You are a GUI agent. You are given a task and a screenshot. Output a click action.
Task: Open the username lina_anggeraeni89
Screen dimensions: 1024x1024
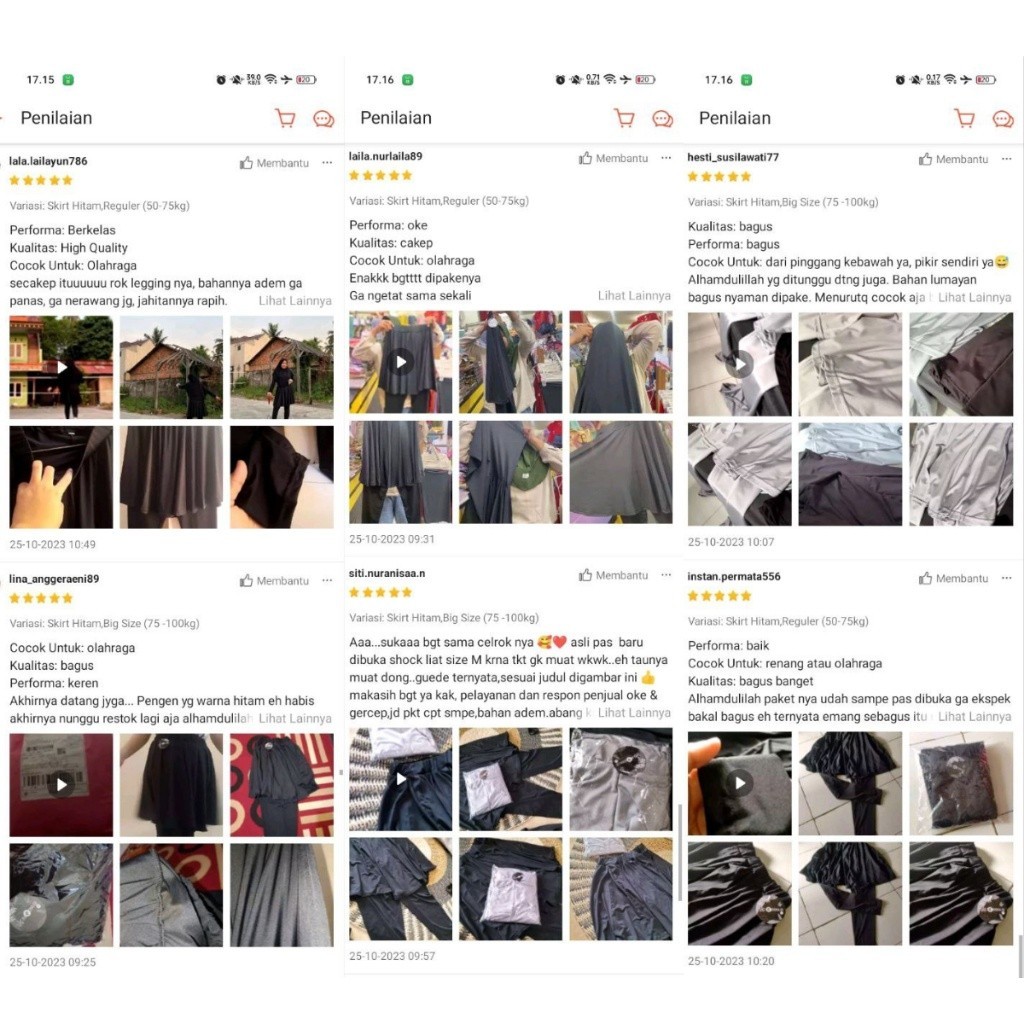click(54, 579)
